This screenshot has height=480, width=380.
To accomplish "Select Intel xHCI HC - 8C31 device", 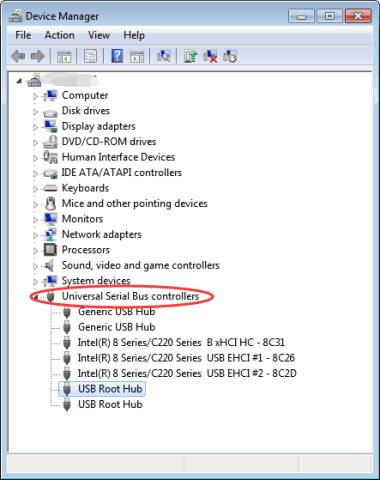I will [x=181, y=342].
